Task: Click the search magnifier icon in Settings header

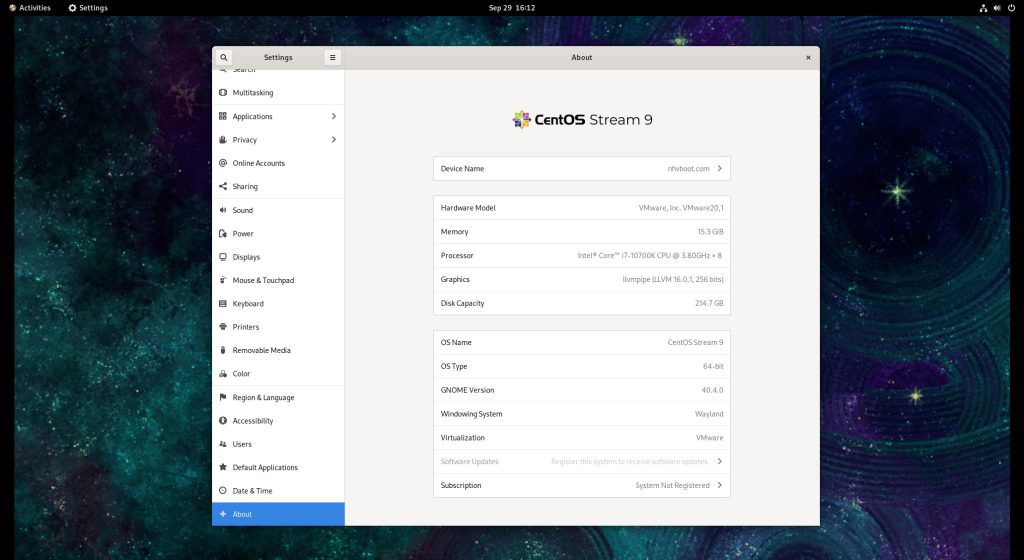Action: 223,57
